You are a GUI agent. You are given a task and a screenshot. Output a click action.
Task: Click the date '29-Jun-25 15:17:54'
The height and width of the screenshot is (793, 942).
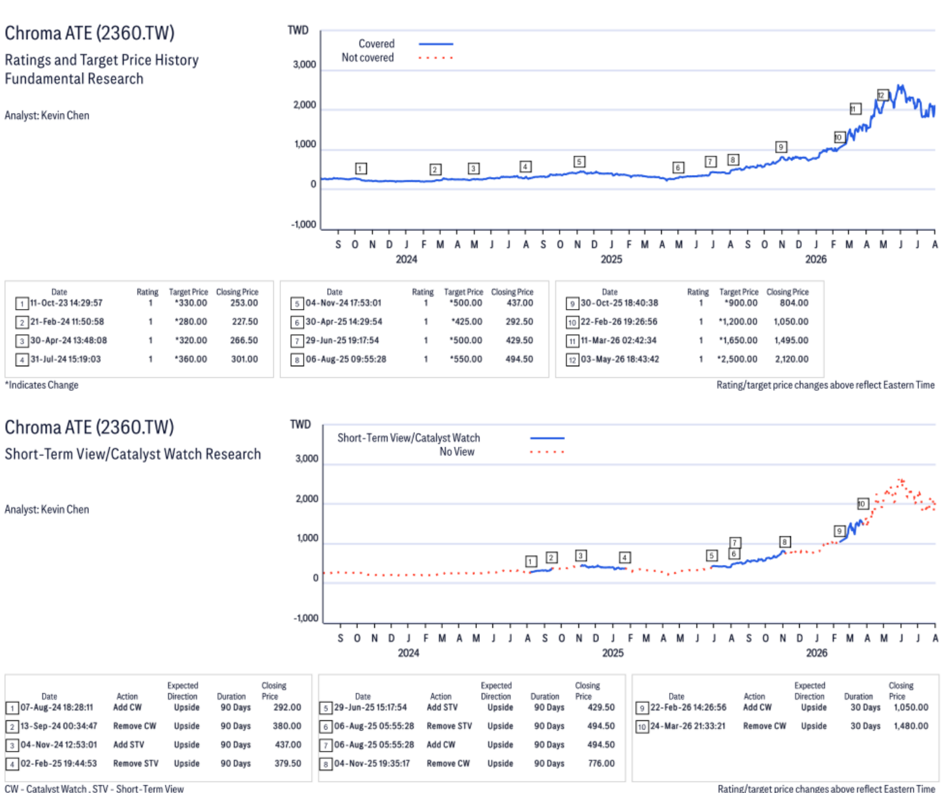point(371,707)
